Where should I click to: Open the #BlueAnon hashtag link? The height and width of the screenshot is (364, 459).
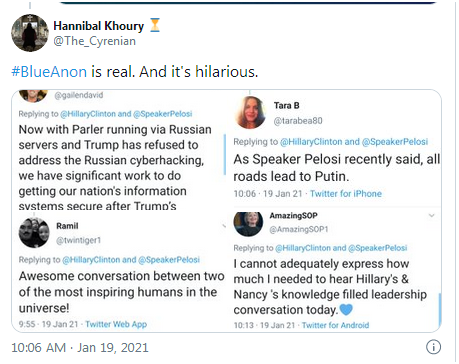coord(49,72)
